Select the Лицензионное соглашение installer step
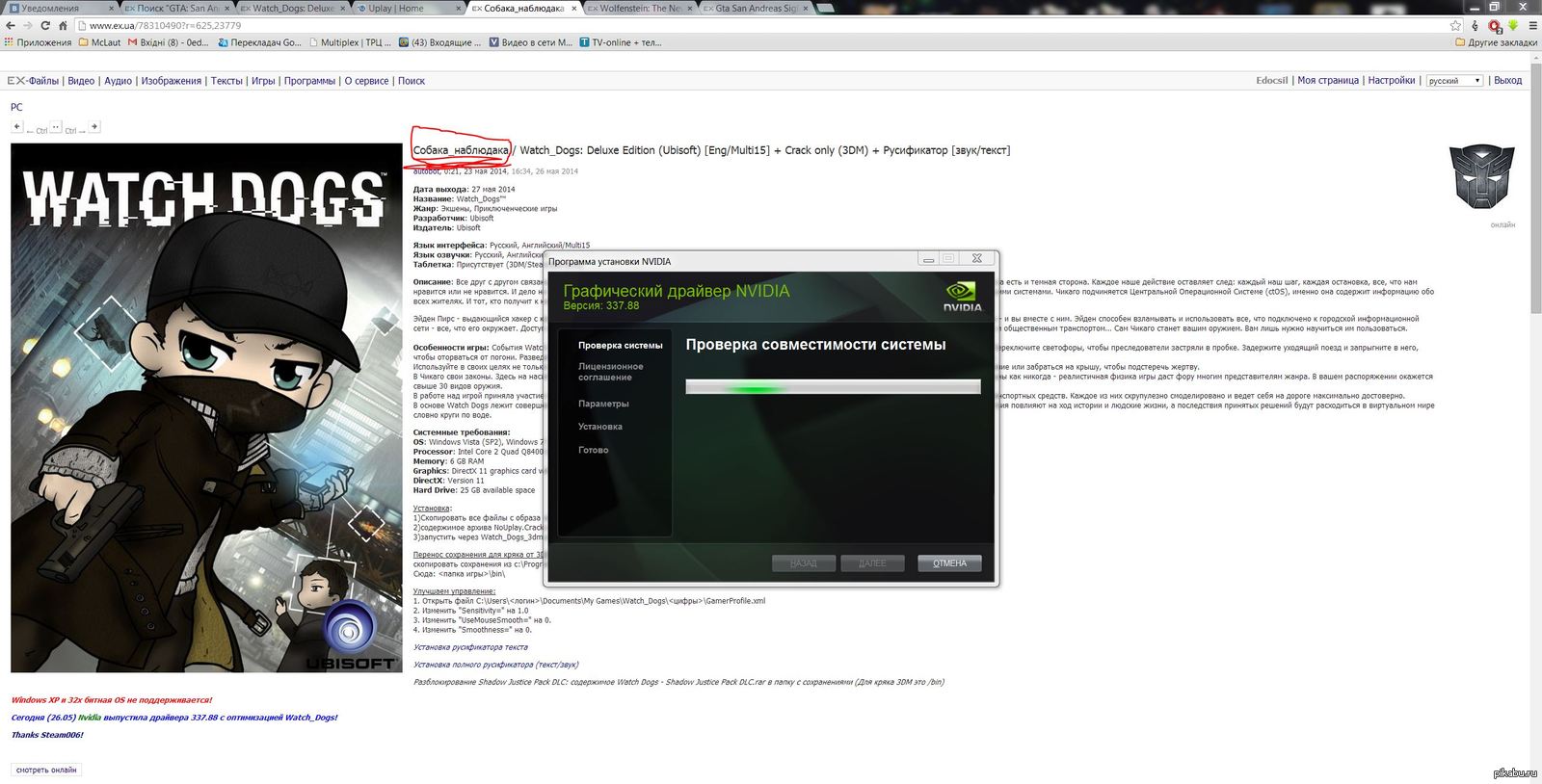The width and height of the screenshot is (1542, 784). tap(611, 372)
